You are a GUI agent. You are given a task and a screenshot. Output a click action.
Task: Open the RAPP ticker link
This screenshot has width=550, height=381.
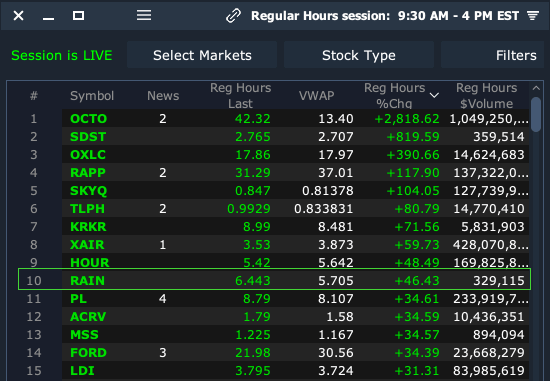88,173
